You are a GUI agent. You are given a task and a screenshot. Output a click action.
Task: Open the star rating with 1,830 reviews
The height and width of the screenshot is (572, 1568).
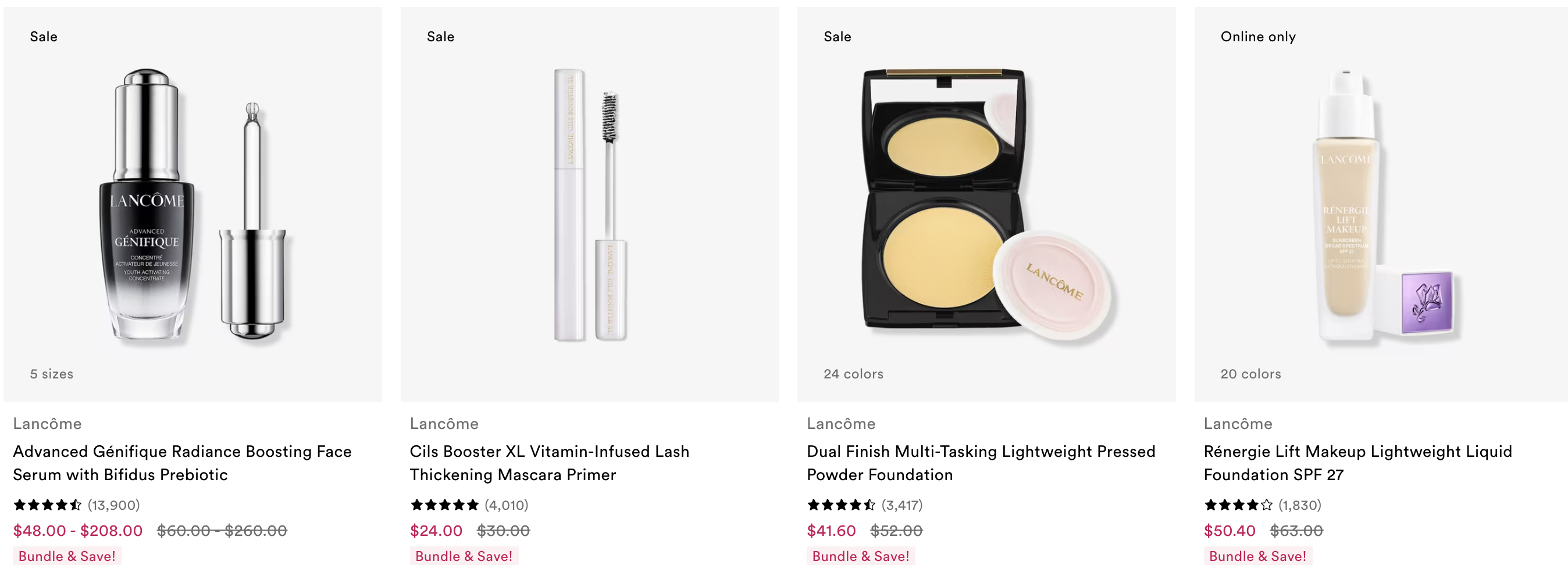[x=1263, y=505]
